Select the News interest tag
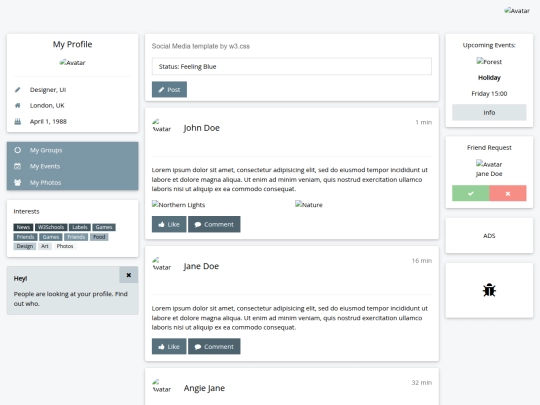The height and width of the screenshot is (405, 540). [23, 227]
